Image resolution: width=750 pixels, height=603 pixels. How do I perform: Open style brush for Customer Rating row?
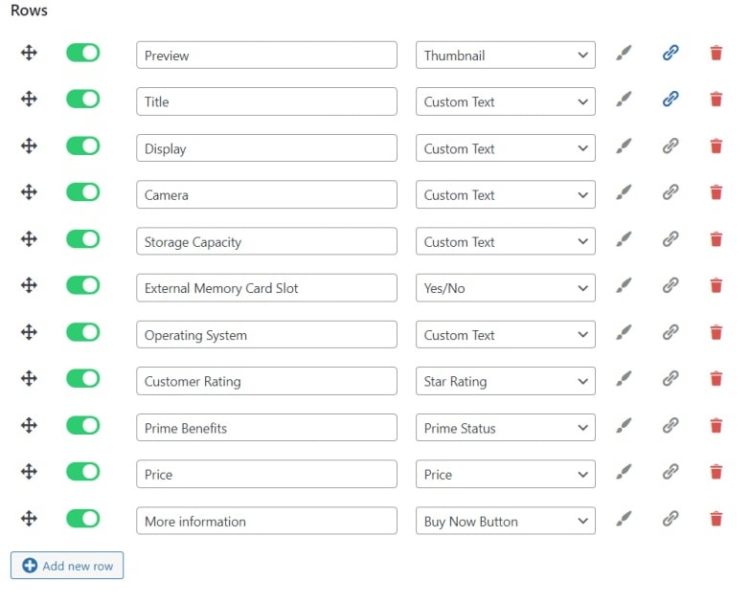[x=624, y=379]
